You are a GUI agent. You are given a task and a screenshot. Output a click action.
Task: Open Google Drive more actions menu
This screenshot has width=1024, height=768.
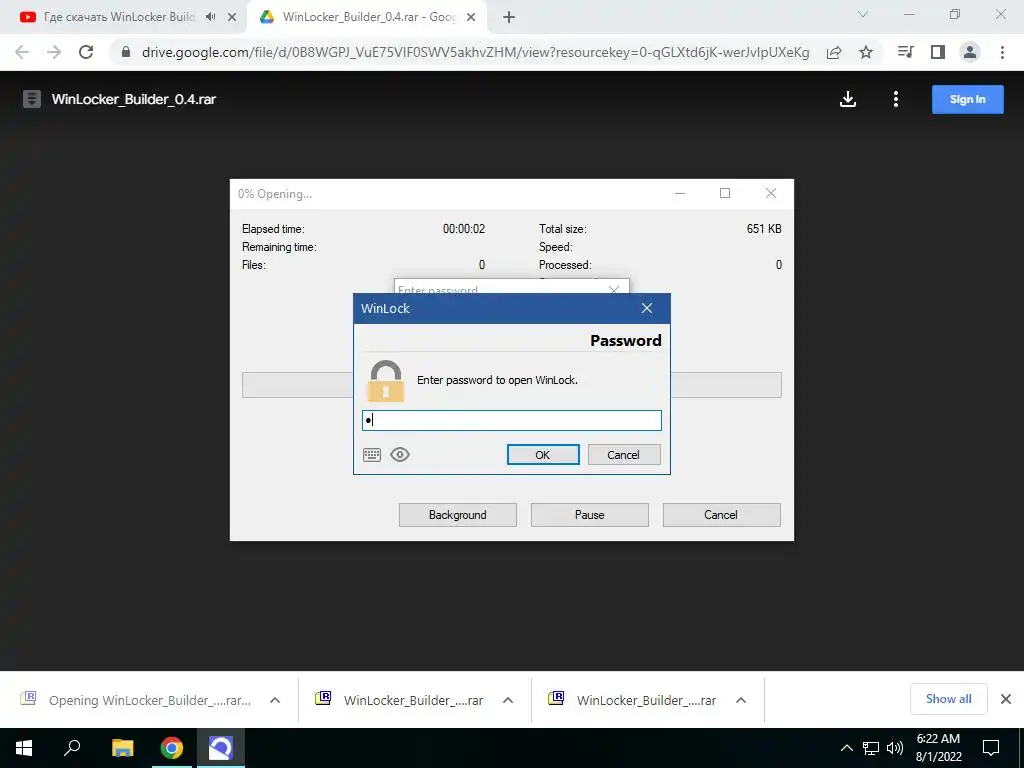click(896, 99)
